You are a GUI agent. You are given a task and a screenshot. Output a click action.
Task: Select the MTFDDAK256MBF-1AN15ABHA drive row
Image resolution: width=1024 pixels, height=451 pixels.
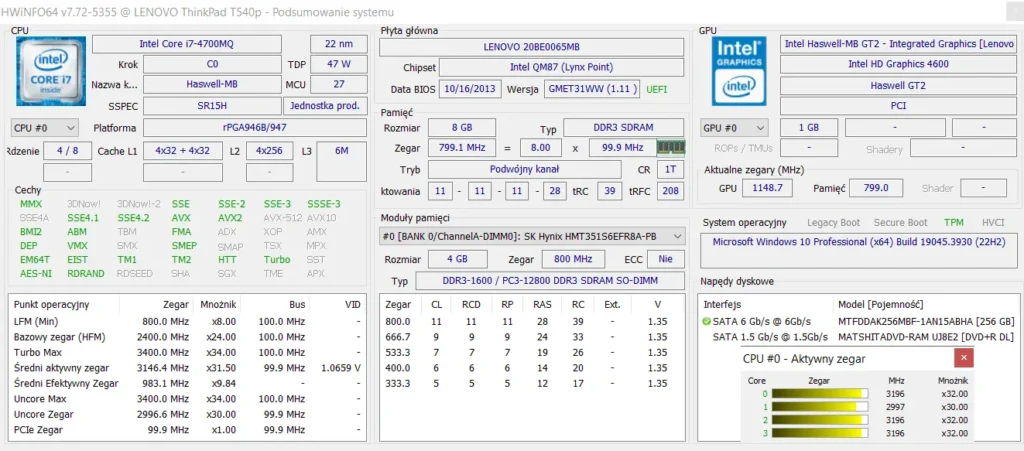[x=857, y=322]
